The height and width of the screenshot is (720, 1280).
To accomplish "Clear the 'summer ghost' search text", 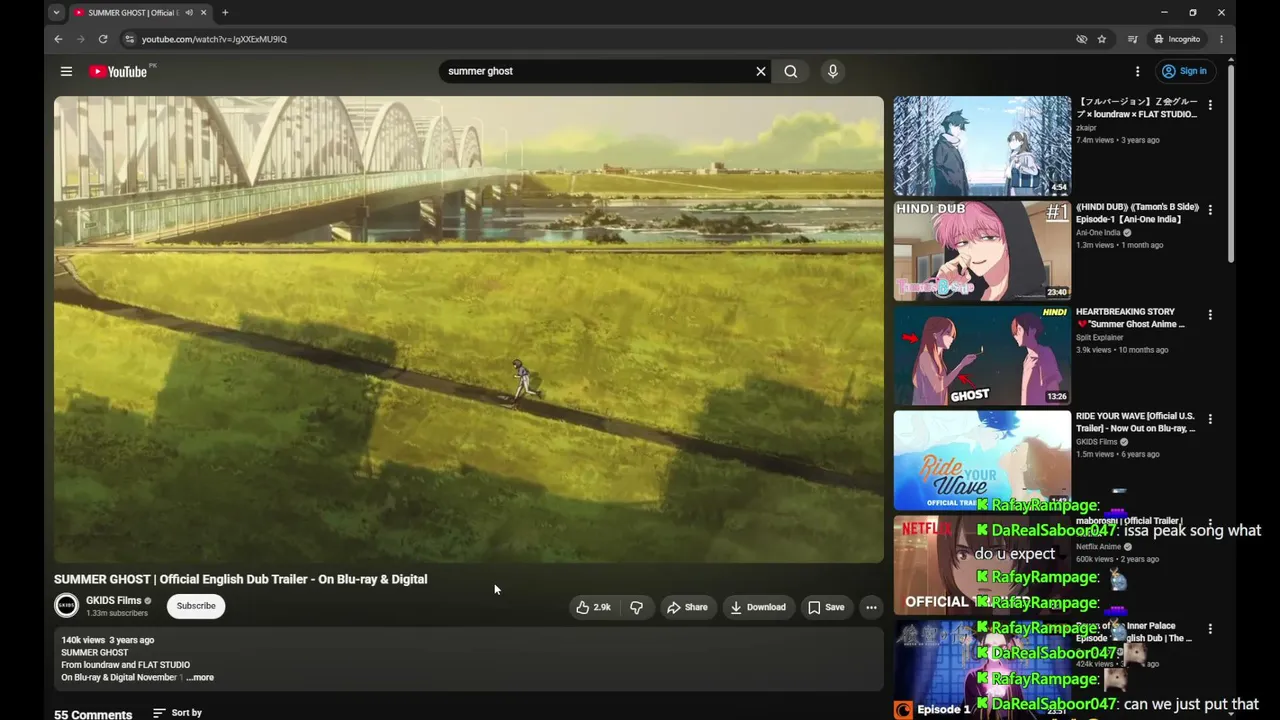I will click(x=760, y=71).
